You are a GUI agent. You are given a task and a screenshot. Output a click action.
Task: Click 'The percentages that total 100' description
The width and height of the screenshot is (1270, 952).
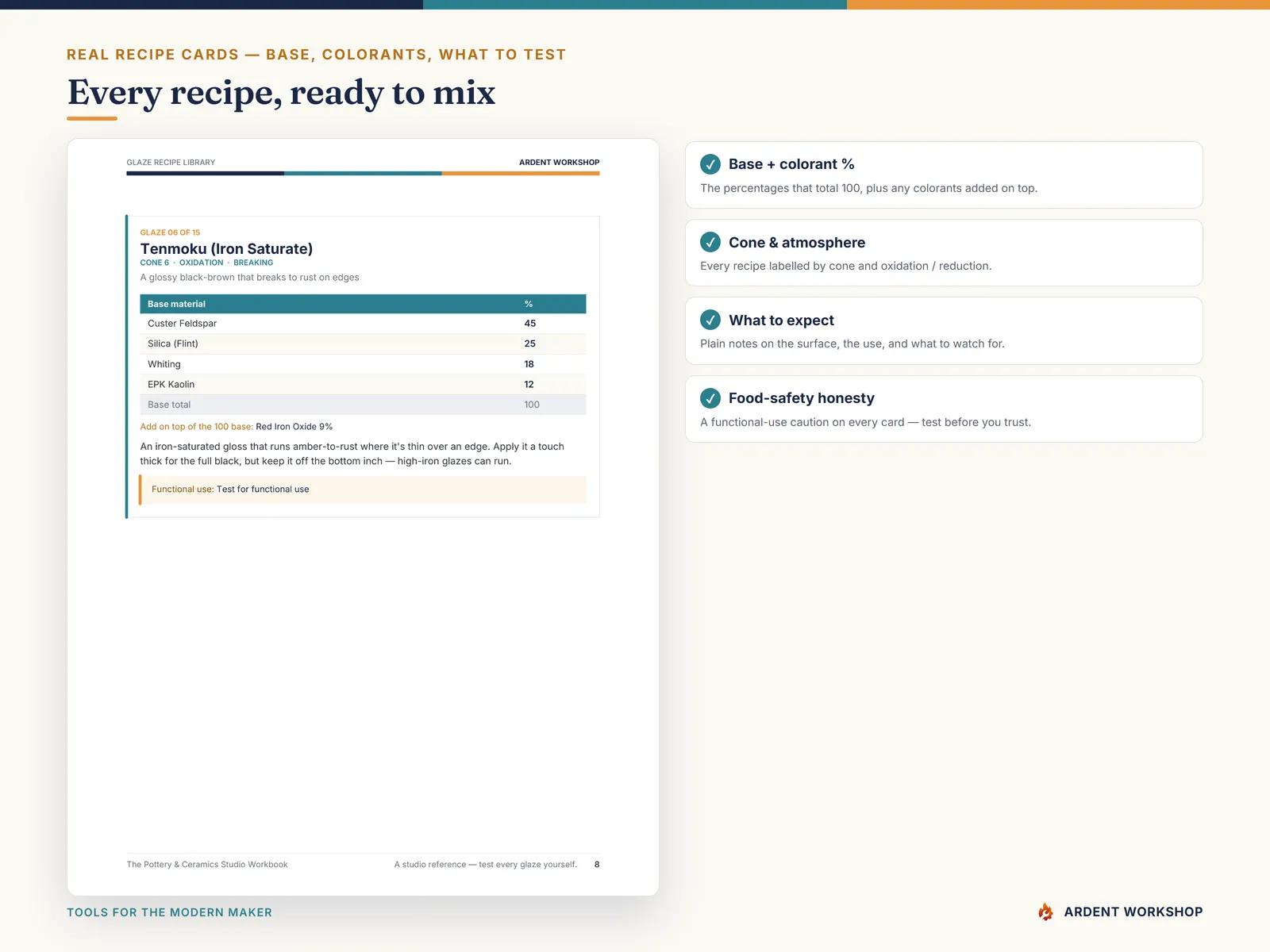(x=868, y=189)
